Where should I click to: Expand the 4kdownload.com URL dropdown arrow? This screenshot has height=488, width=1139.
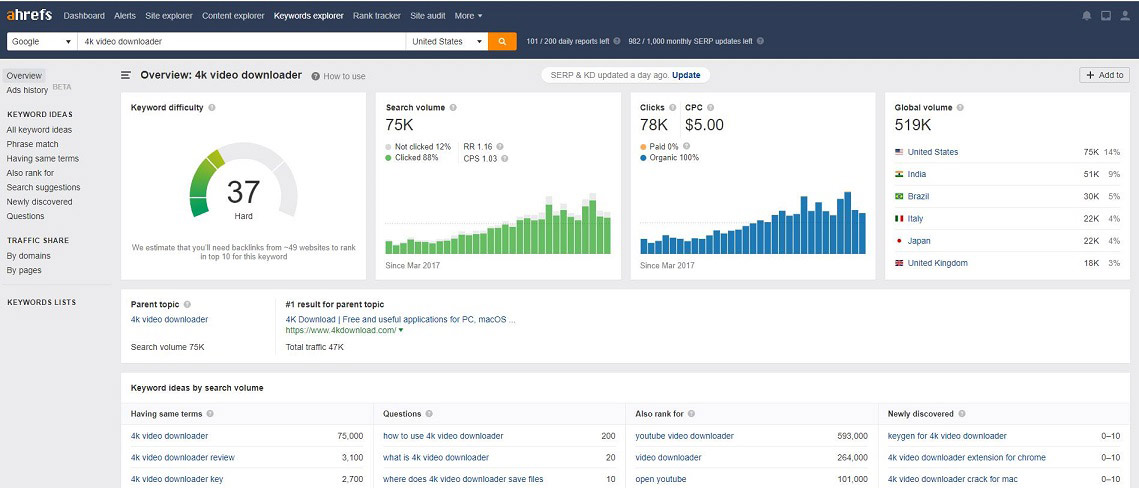(401, 330)
